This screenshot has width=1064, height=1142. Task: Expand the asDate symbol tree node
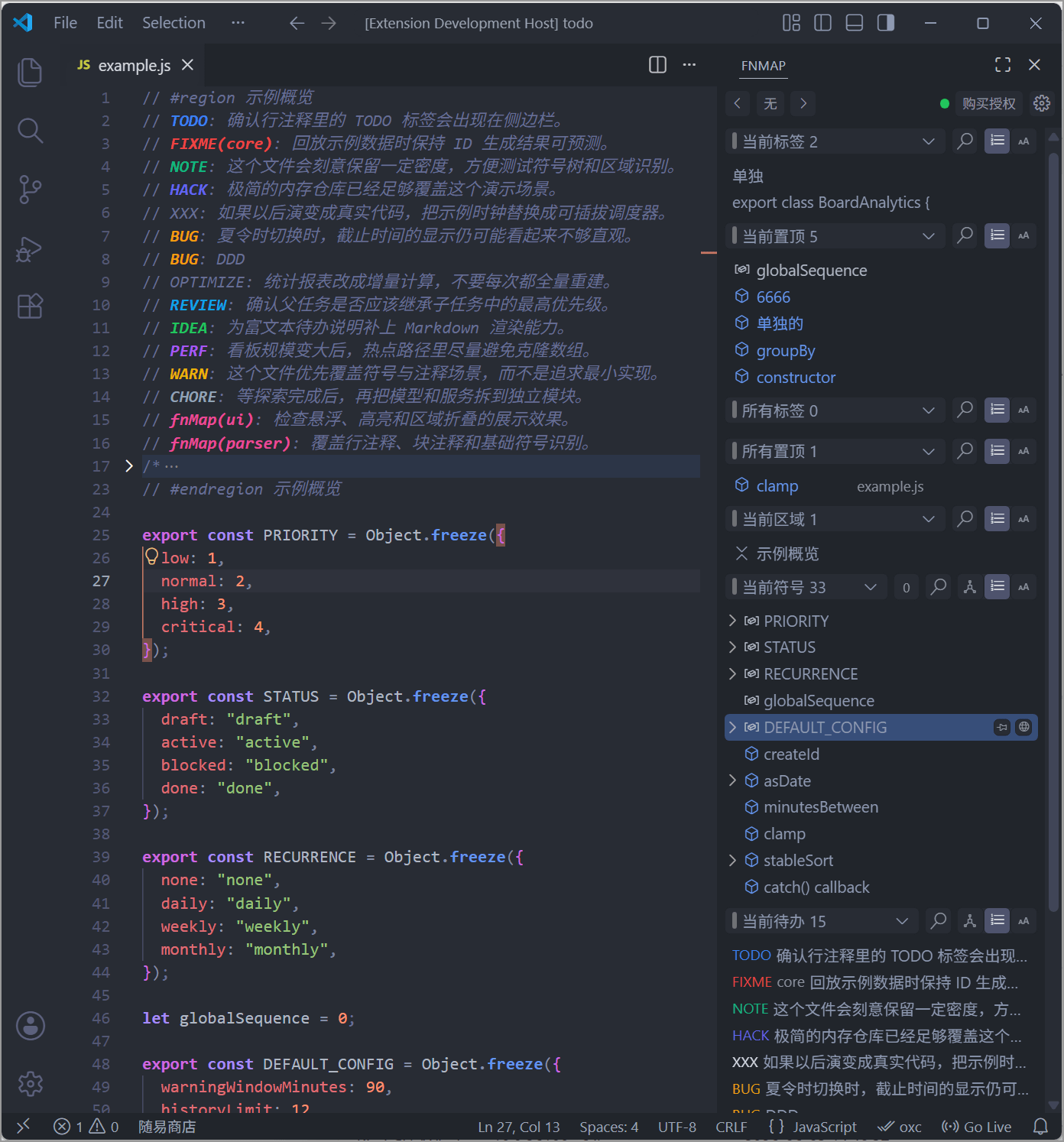pyautogui.click(x=732, y=780)
